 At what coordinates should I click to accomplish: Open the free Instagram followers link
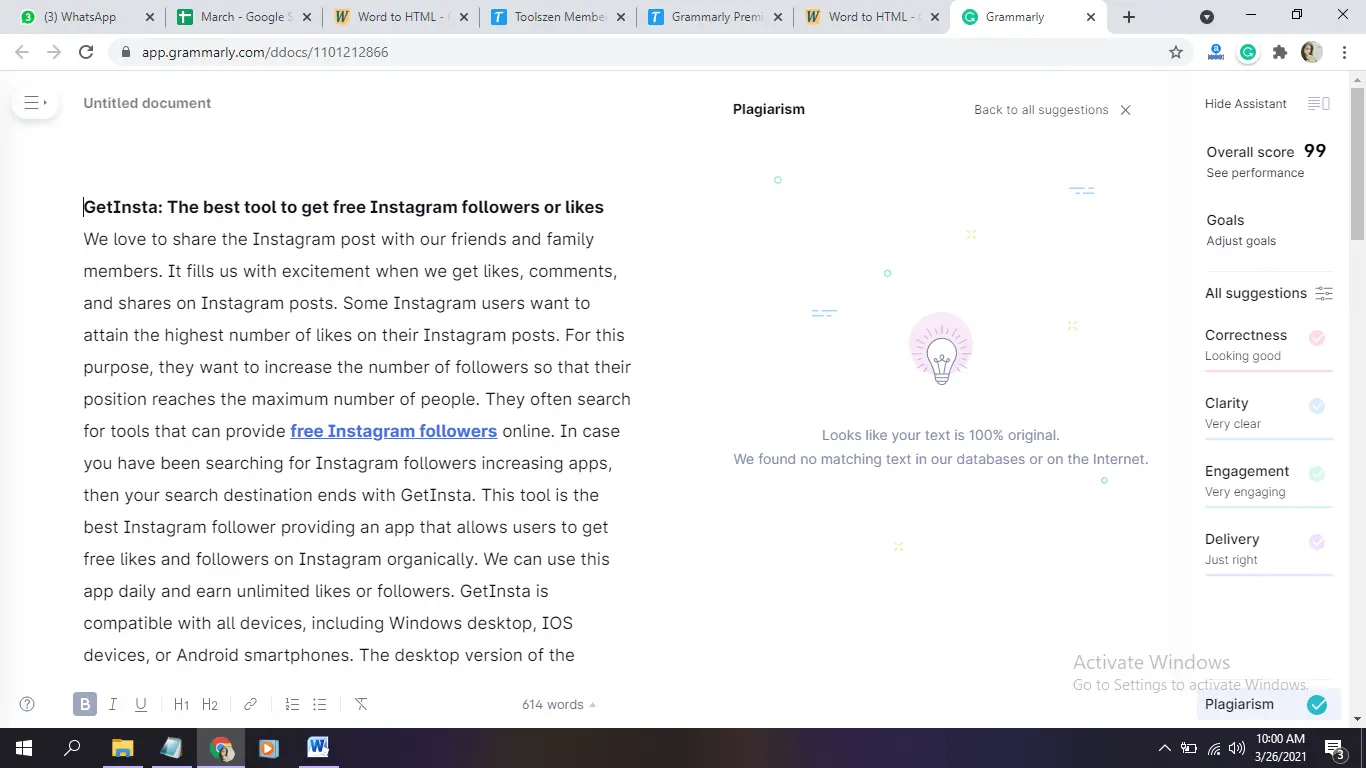(x=393, y=431)
